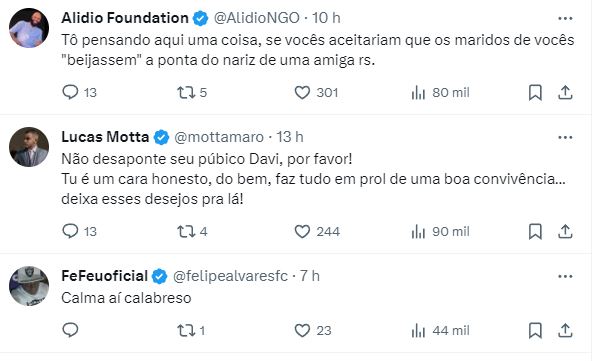Open more options for Alidio Foundation tweet
The image size is (603, 361).
pos(565,18)
